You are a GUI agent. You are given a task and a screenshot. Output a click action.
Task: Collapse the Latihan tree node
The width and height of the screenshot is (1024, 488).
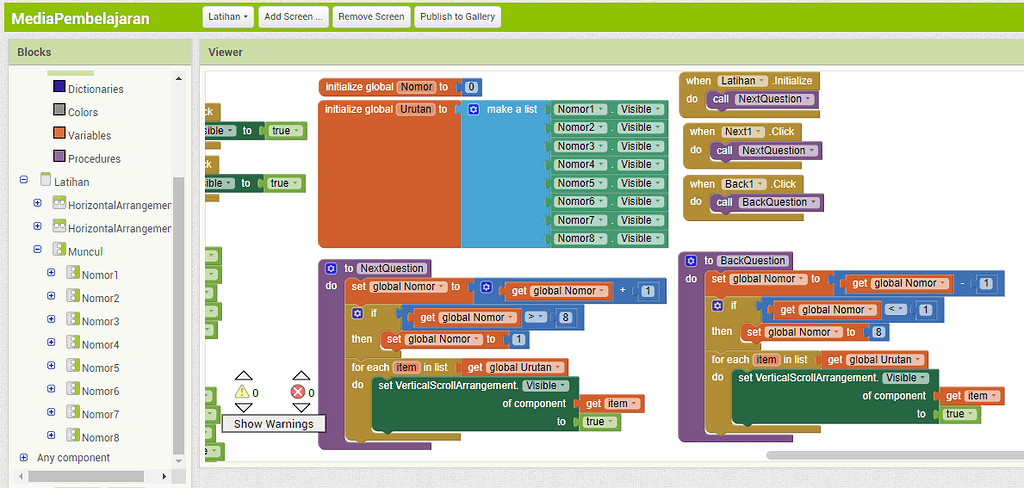(23, 181)
